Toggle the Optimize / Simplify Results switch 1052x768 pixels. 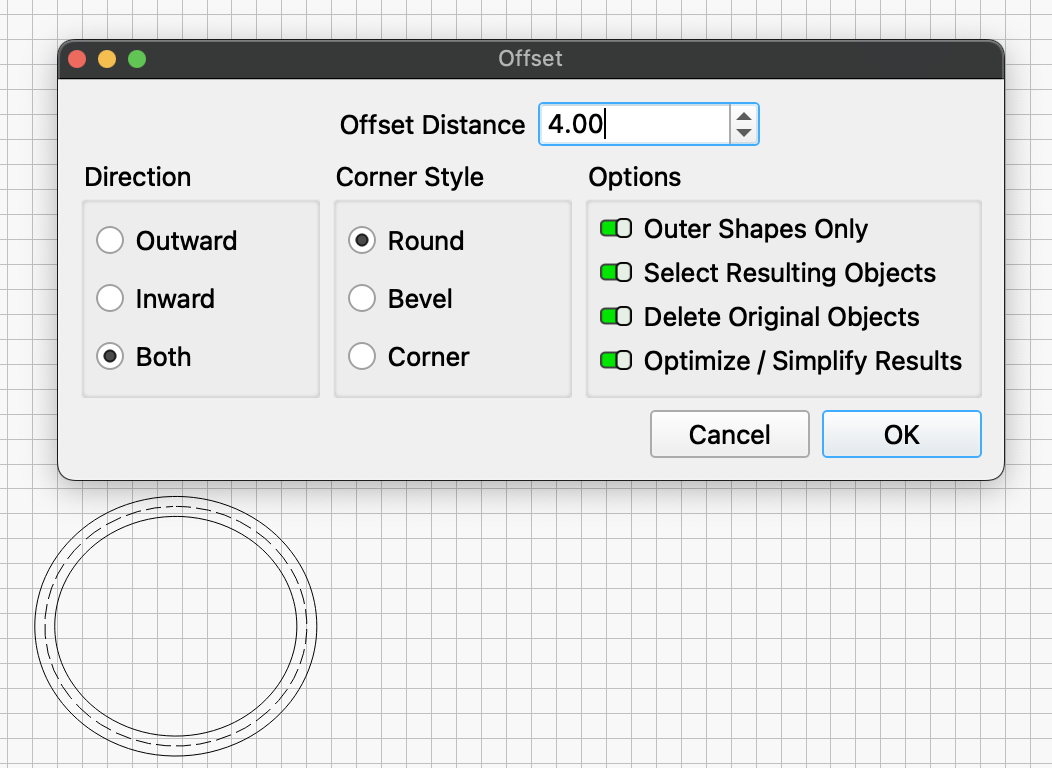pos(616,361)
